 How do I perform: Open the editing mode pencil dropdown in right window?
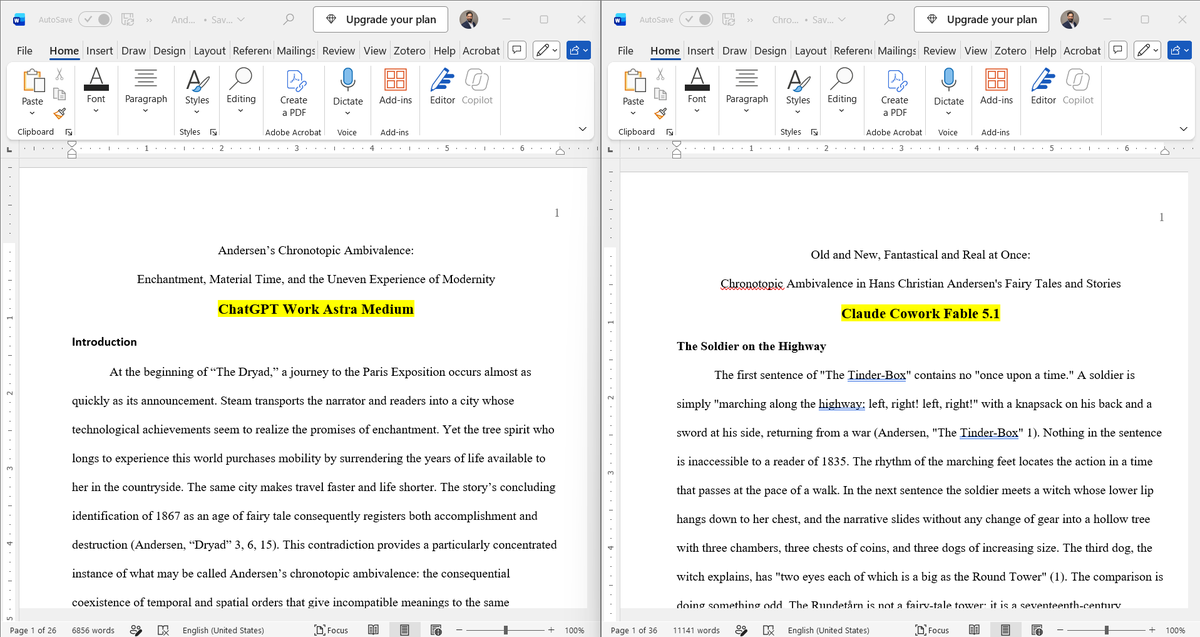point(1148,50)
